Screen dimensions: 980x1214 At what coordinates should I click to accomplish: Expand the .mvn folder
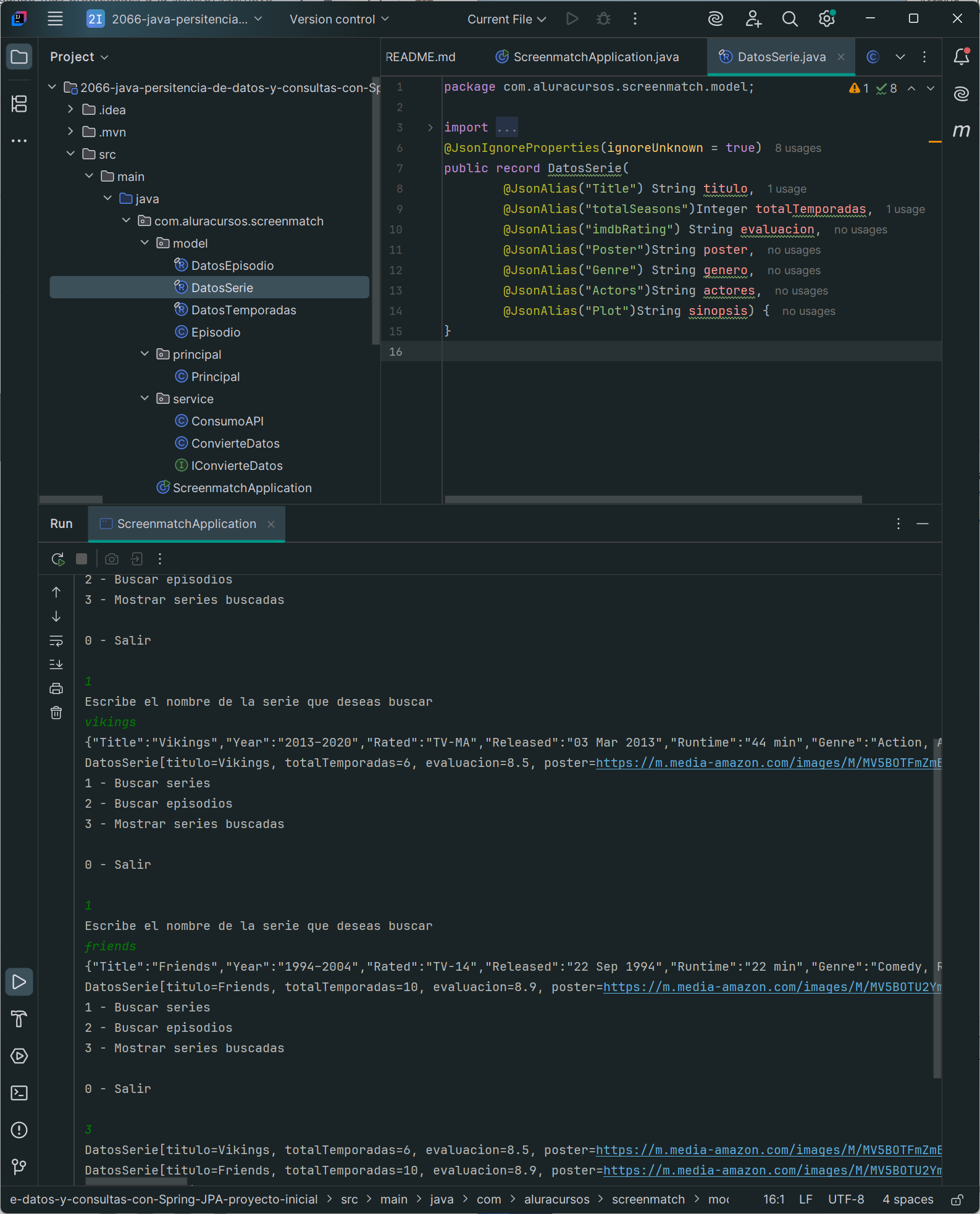[x=70, y=132]
